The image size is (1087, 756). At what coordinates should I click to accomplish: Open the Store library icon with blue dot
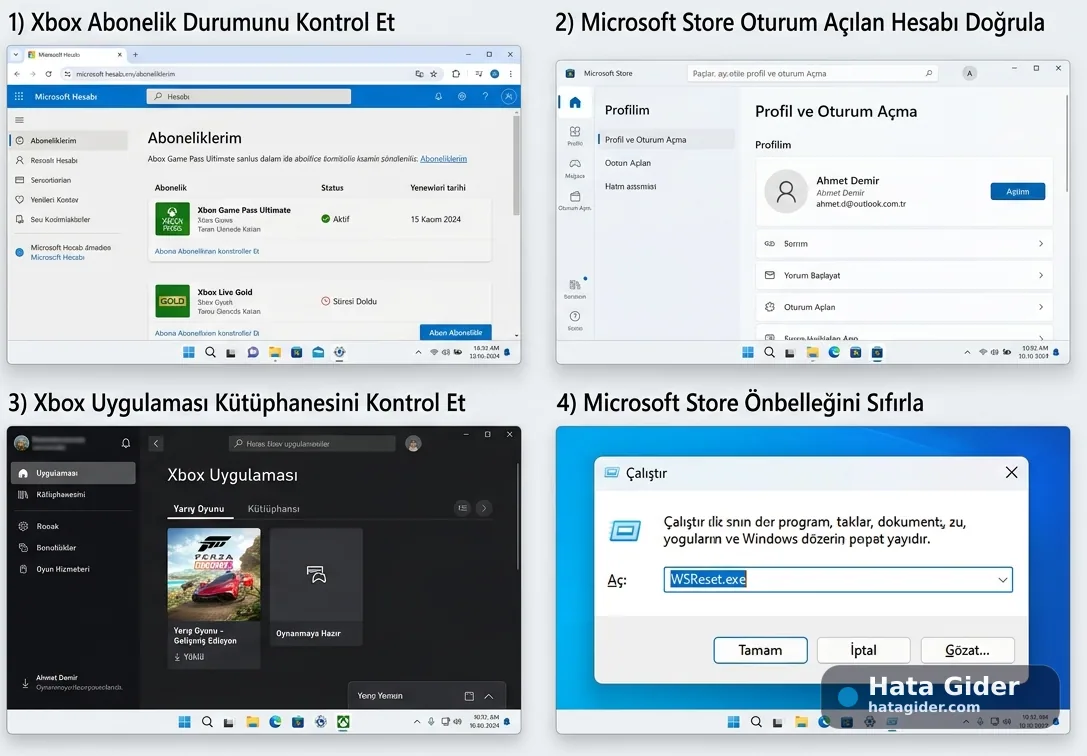(x=575, y=285)
